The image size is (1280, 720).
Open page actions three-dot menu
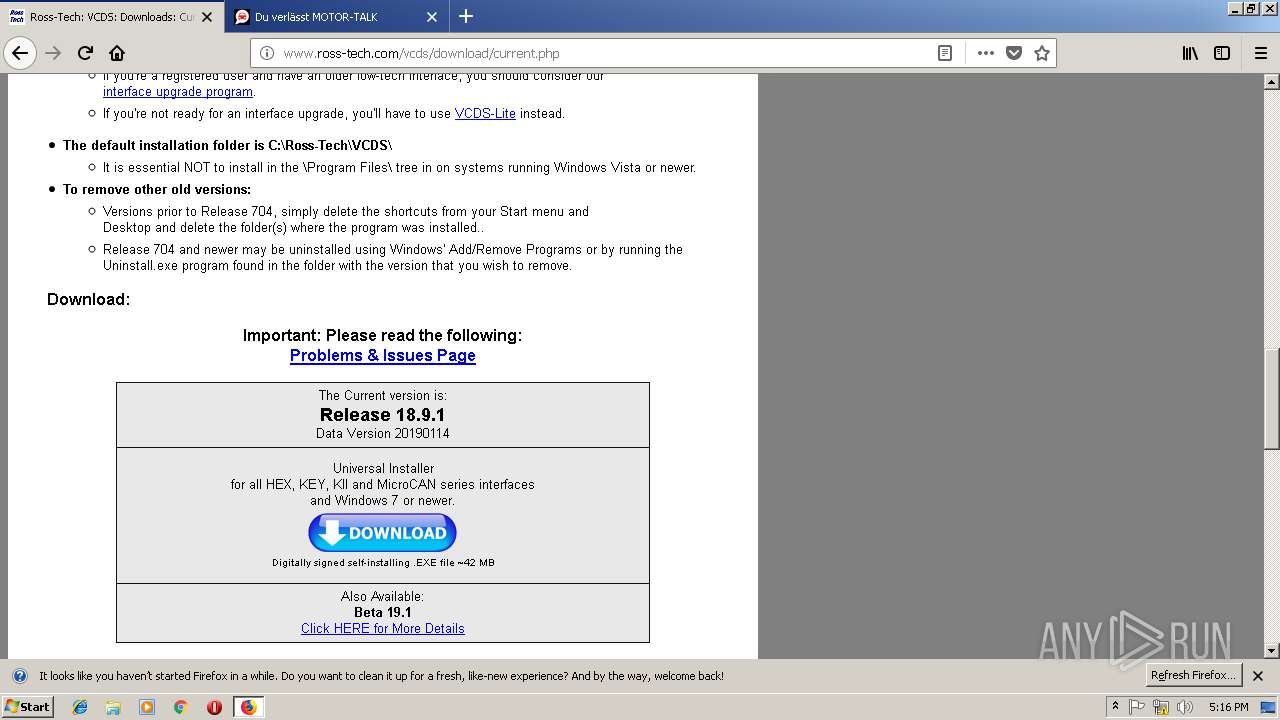986,53
